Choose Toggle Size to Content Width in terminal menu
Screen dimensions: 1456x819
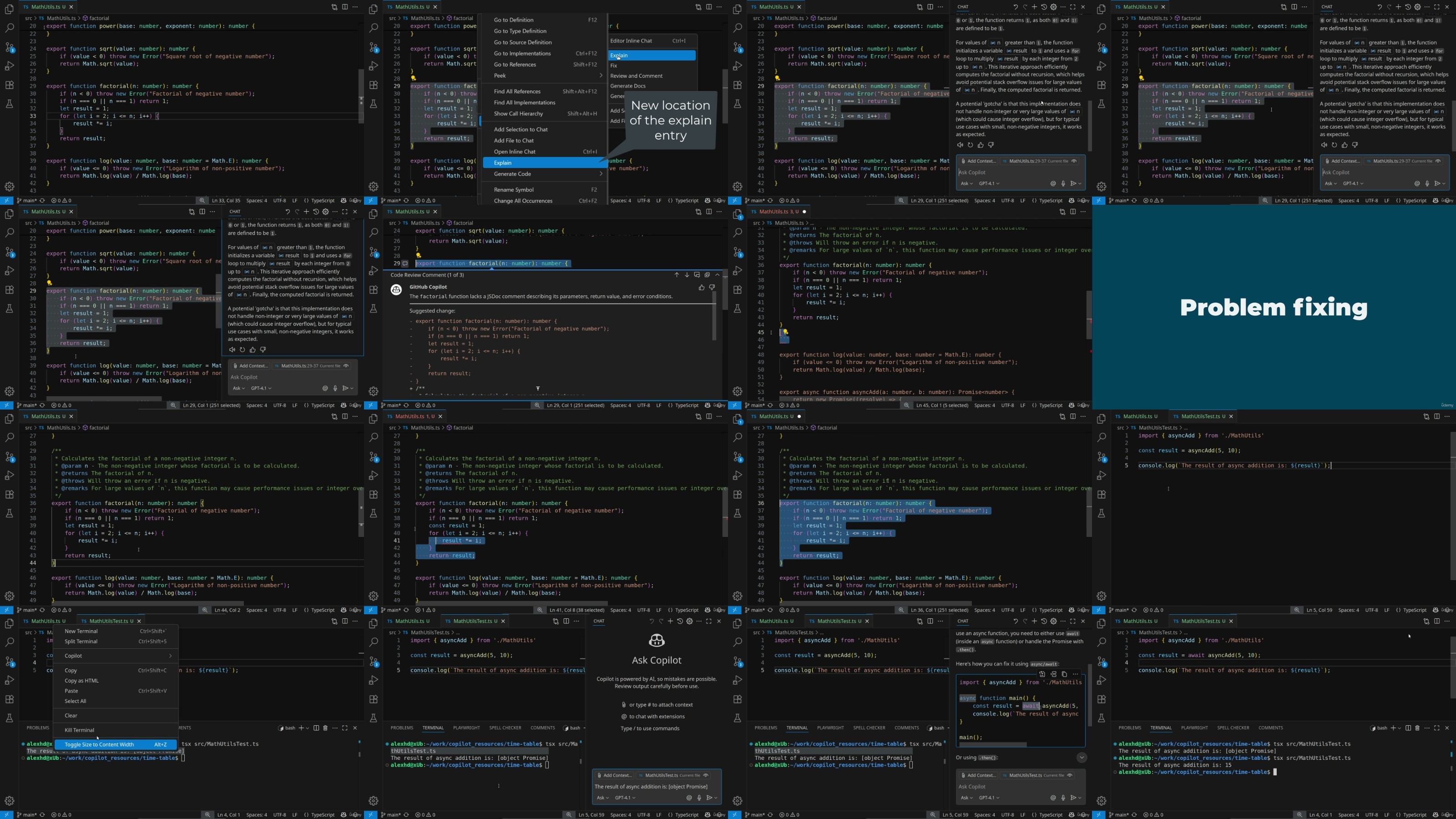tap(115, 744)
